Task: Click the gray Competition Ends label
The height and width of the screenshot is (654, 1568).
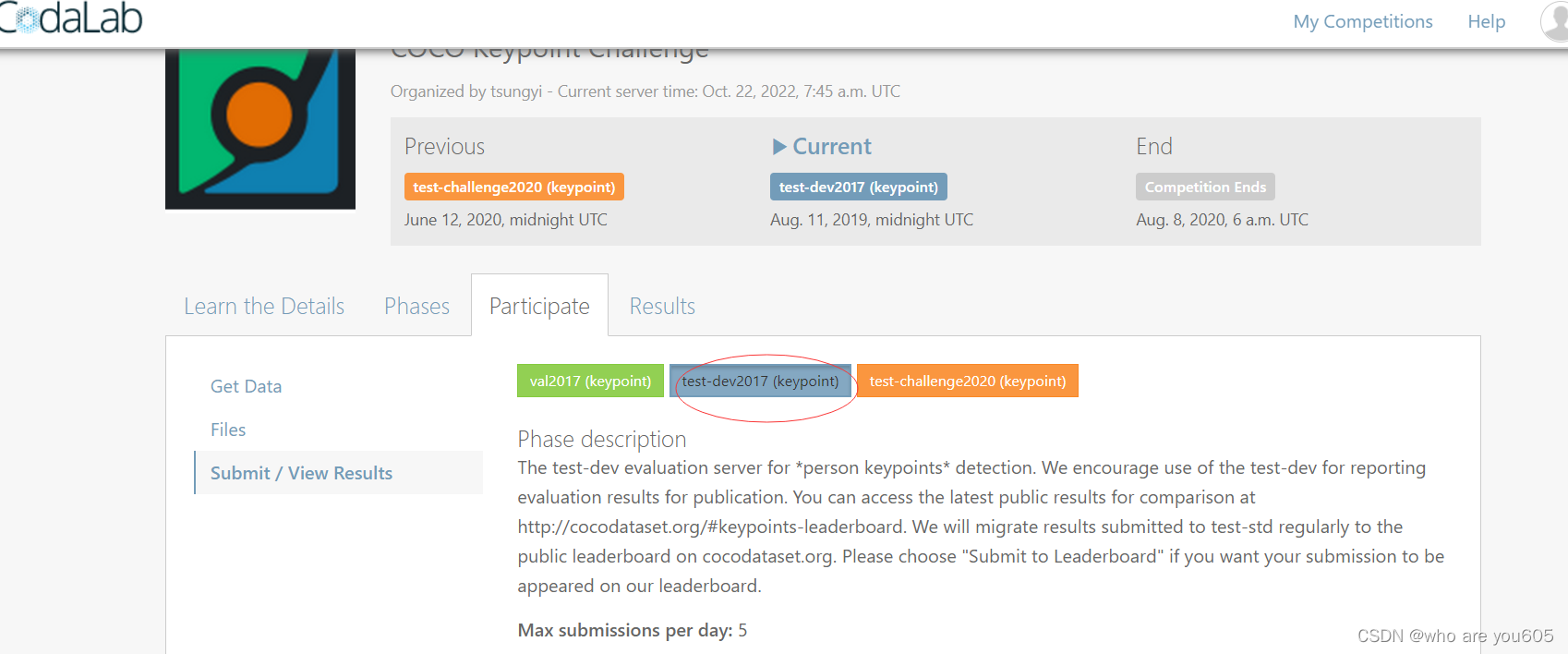Action: click(x=1205, y=187)
